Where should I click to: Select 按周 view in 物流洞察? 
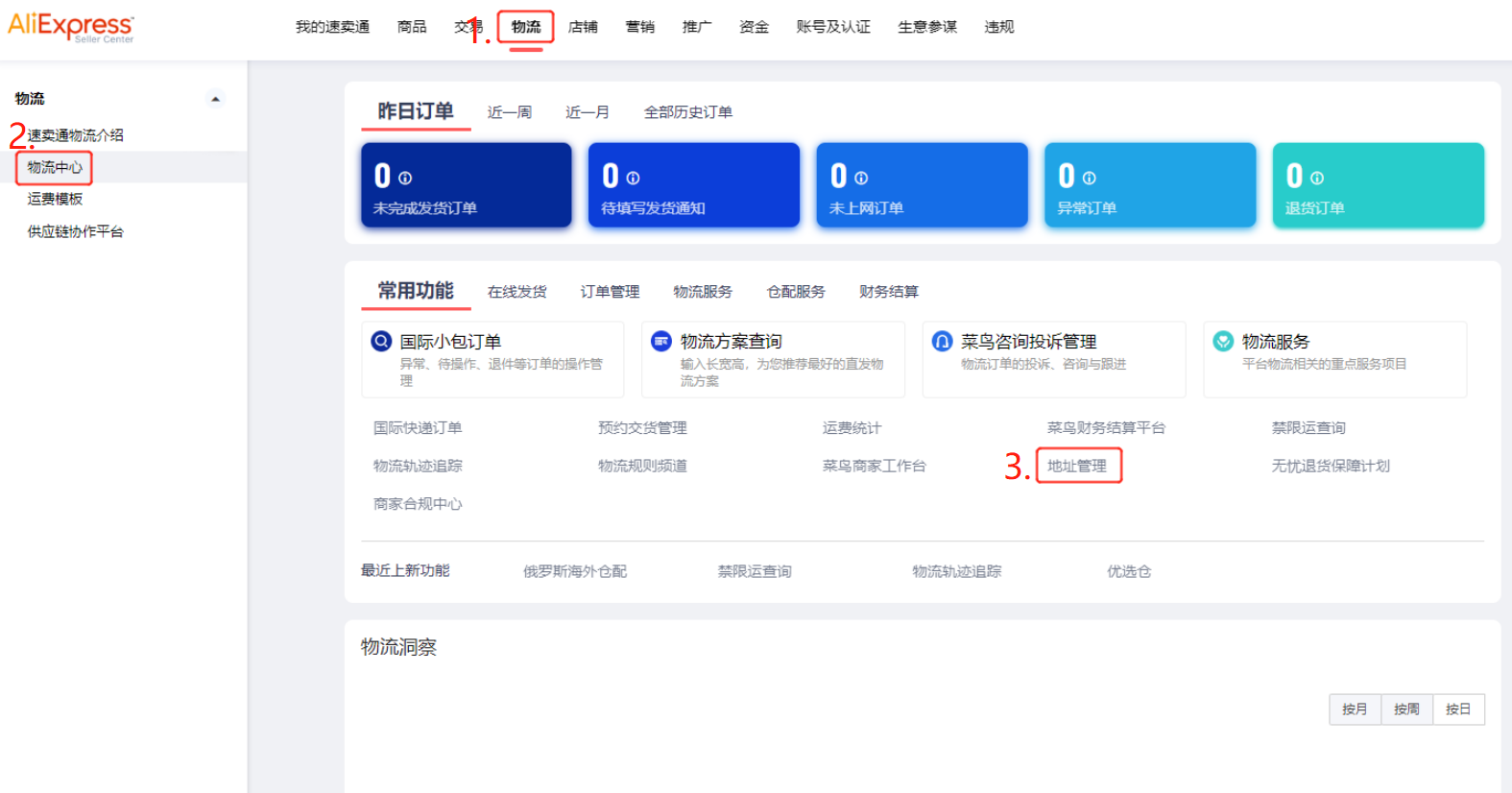point(1406,709)
